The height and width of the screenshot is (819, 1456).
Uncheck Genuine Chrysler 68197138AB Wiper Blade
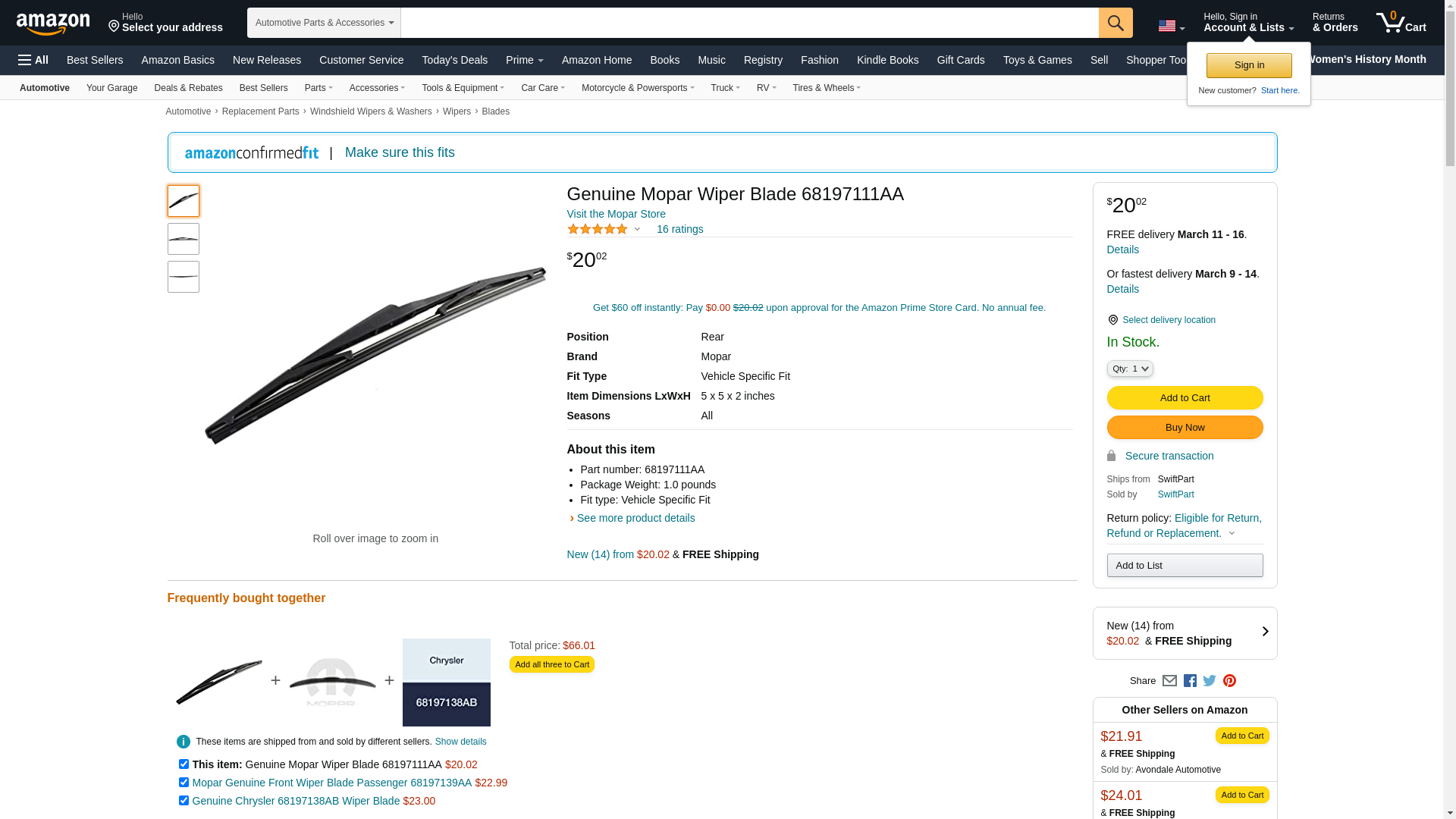pos(184,801)
